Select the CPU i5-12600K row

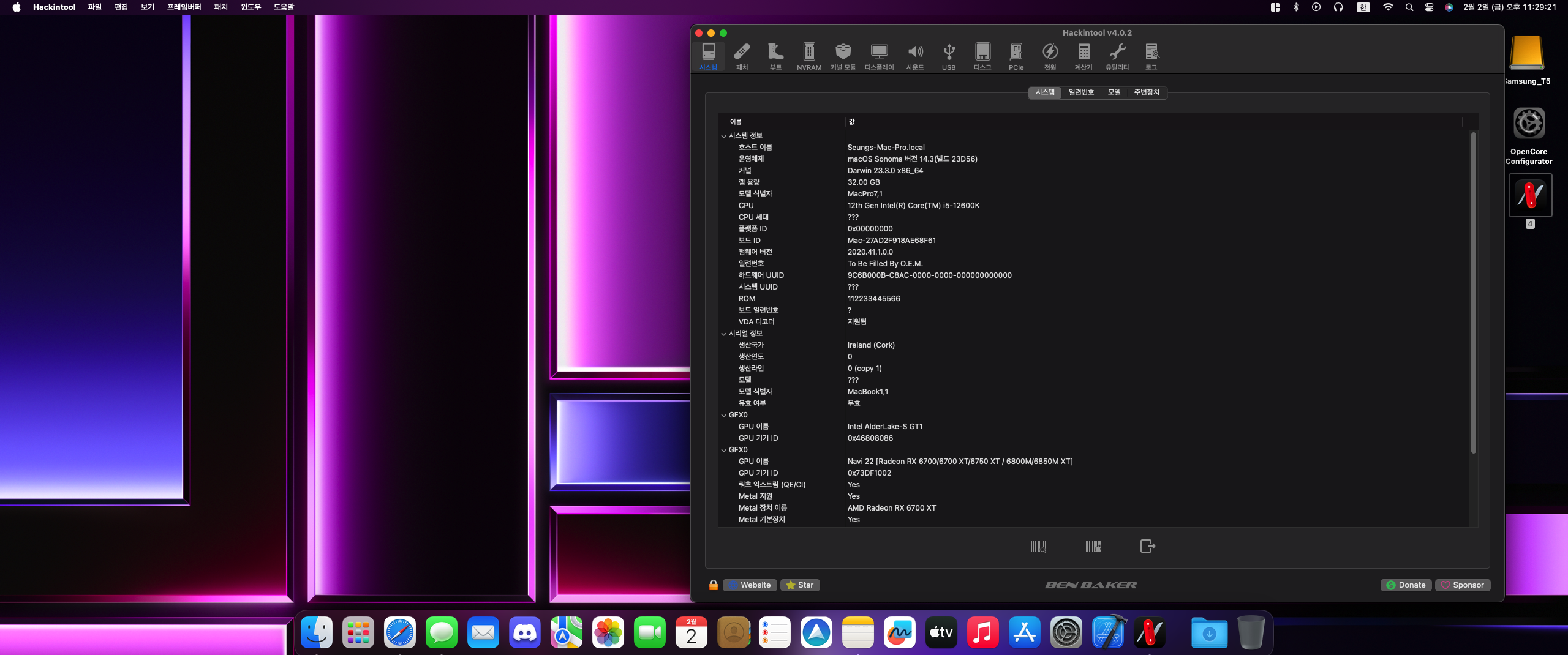pos(1093,206)
